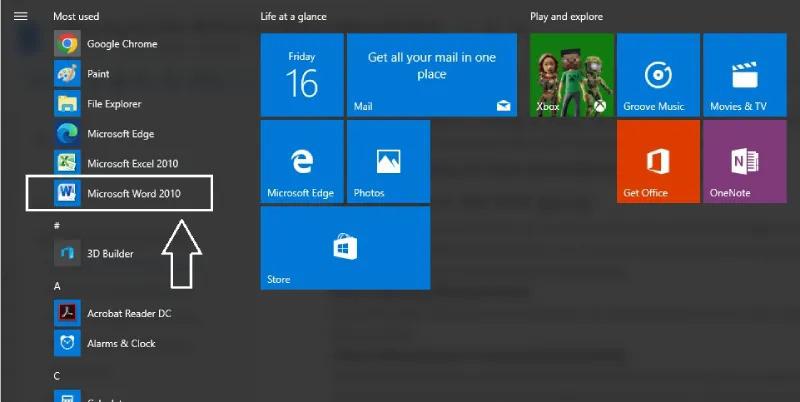The image size is (800, 402).
Task: Click the Play and explore group title
Action: (x=566, y=16)
